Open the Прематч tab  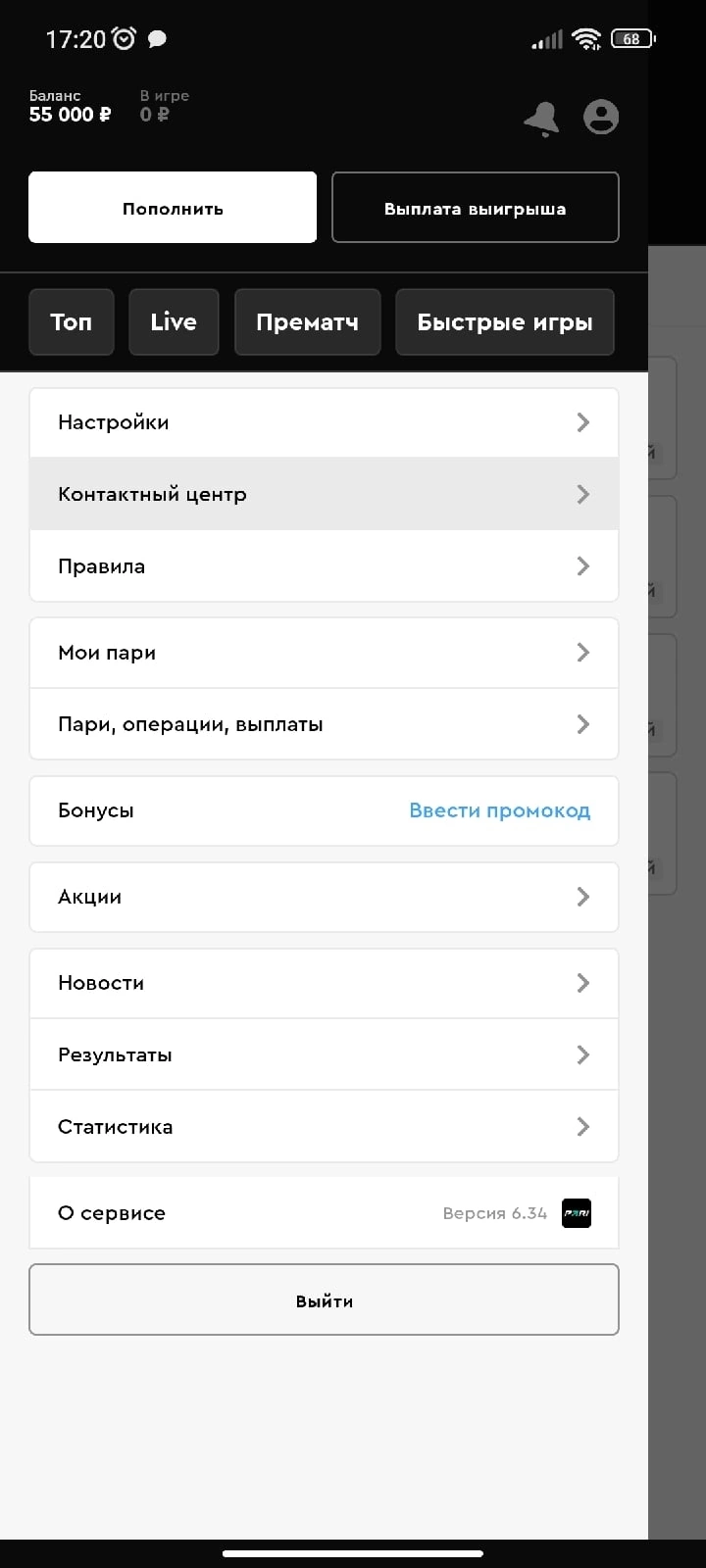[x=307, y=322]
